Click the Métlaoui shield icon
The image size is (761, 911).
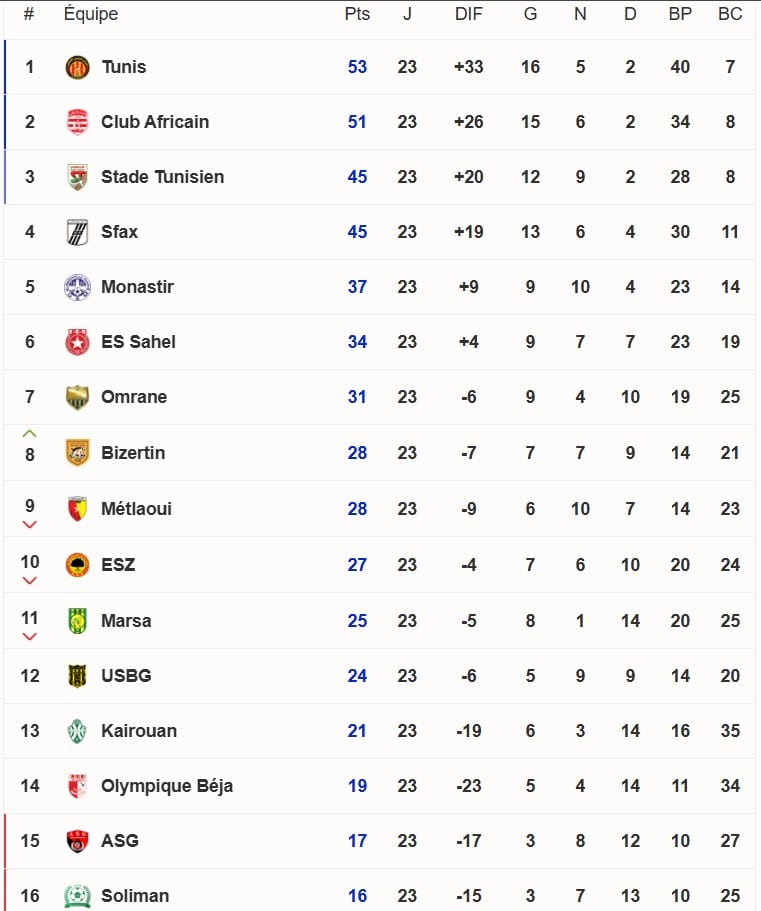77,509
